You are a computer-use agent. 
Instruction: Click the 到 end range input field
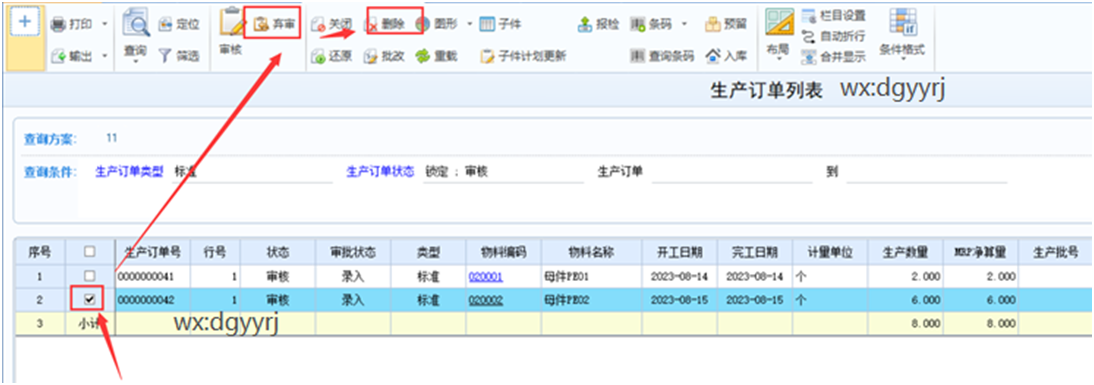[927, 172]
